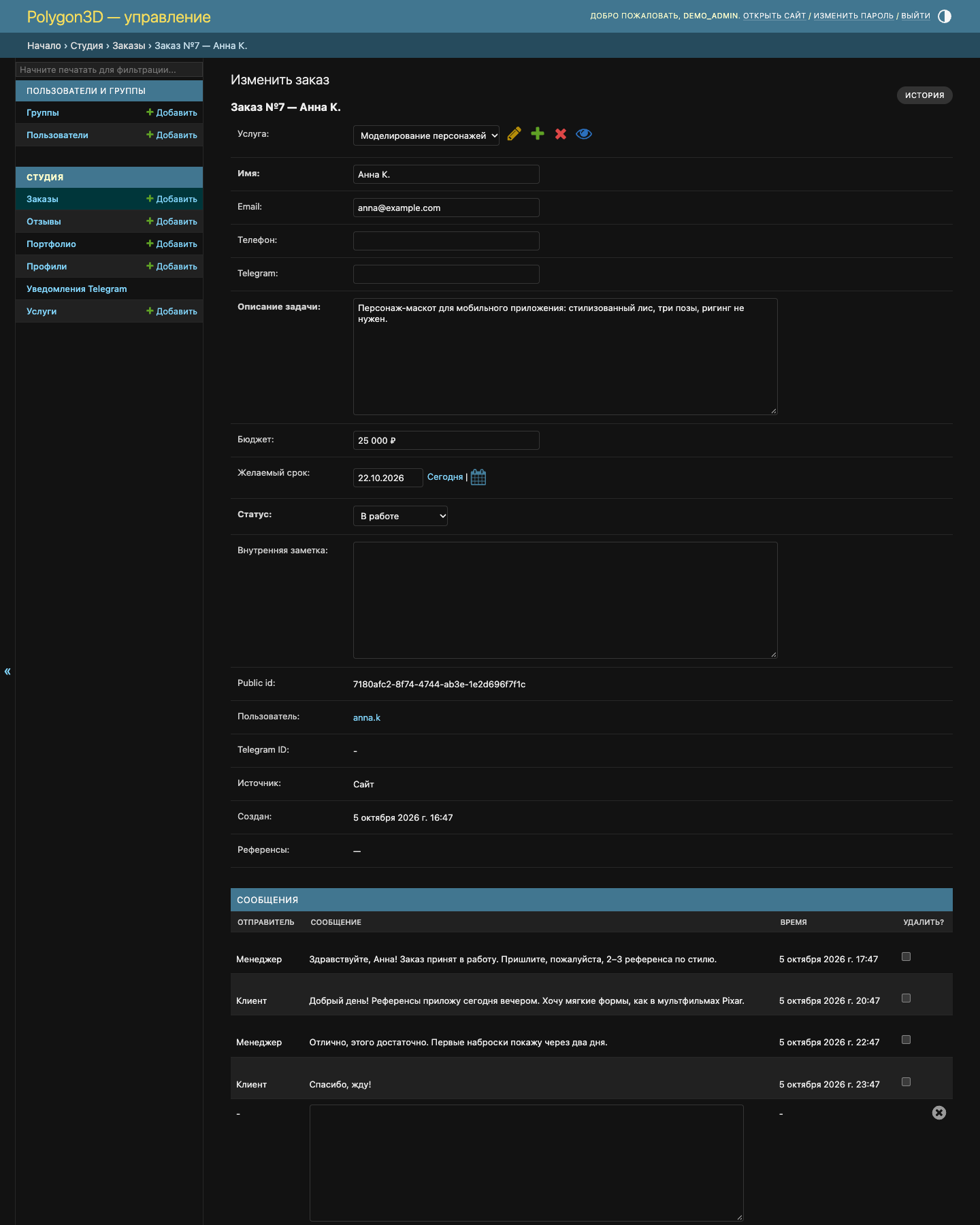Add a new Пользователи entry
980x1225 pixels.
[171, 135]
